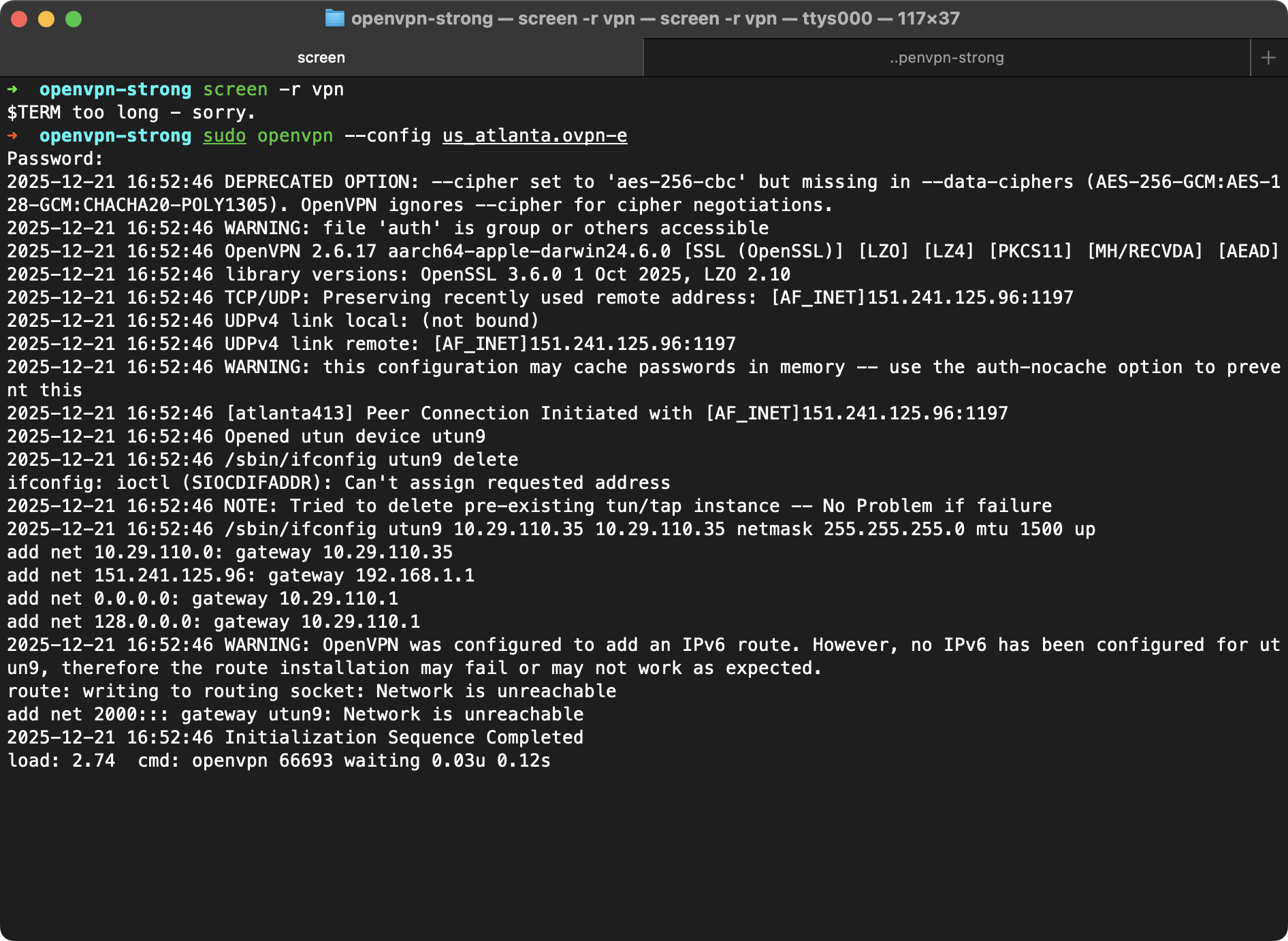Switch to the screen tab
This screenshot has width=1288, height=941.
pyautogui.click(x=321, y=58)
